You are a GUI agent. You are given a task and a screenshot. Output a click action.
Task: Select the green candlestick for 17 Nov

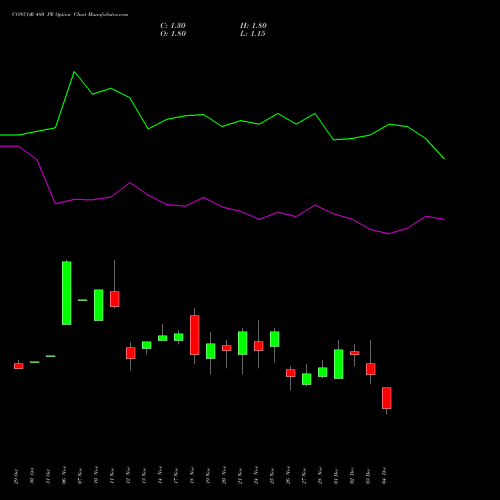point(179,337)
